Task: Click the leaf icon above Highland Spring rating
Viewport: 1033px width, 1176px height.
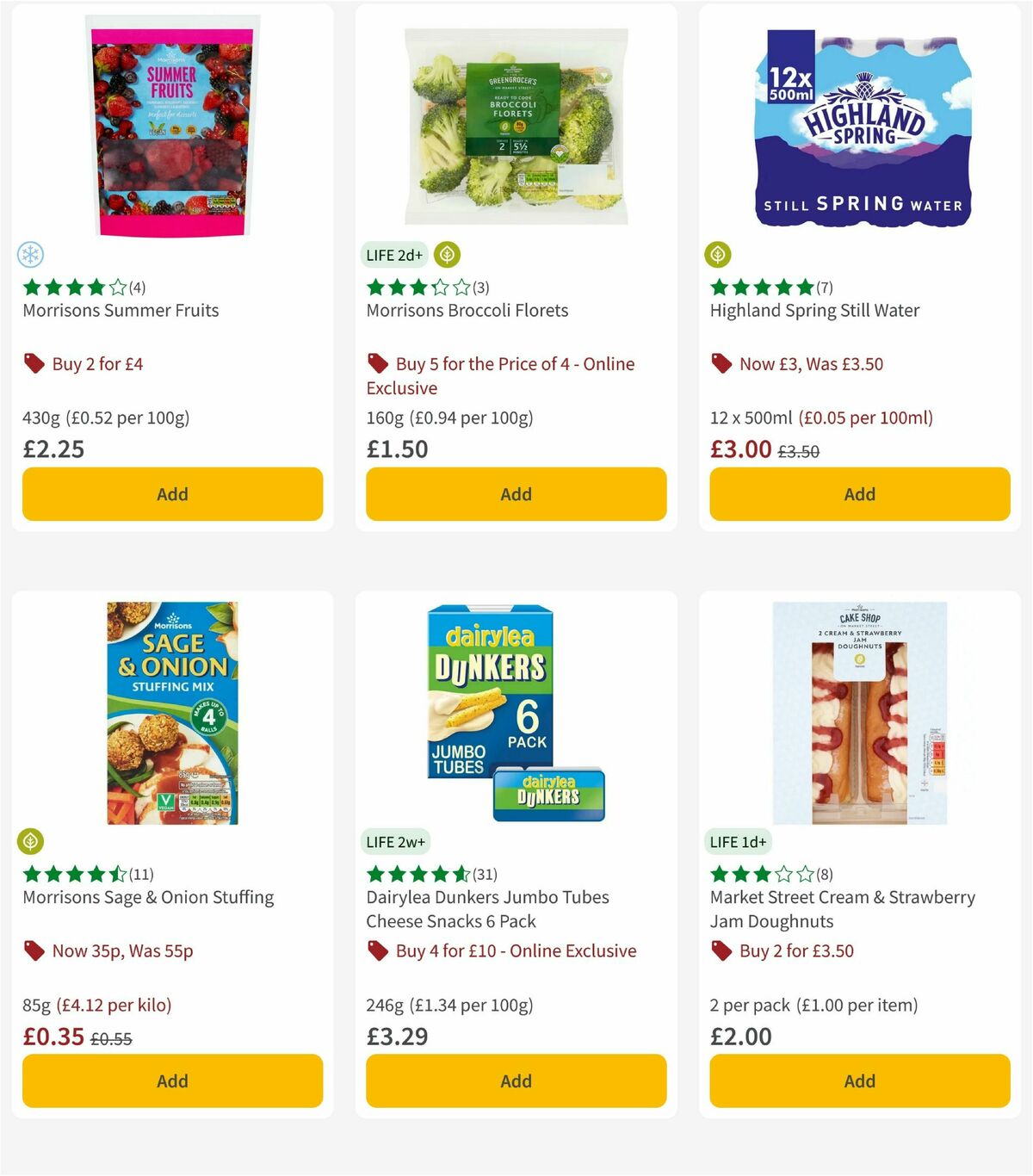Action: click(717, 255)
